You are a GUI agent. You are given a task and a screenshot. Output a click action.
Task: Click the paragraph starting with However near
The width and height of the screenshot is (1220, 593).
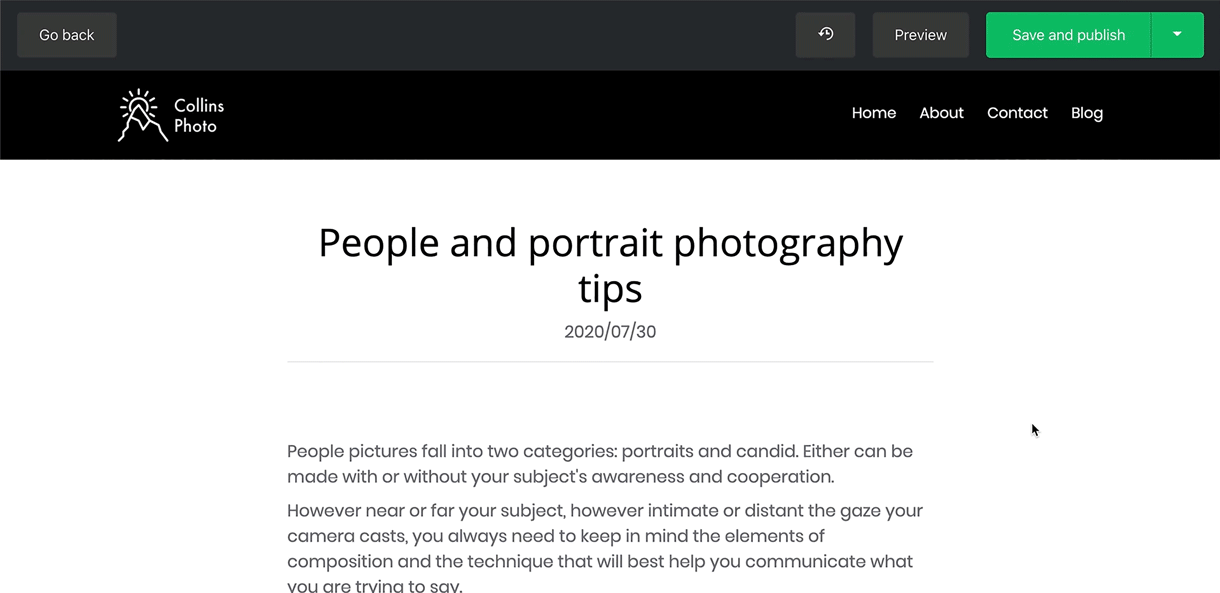[605, 548]
